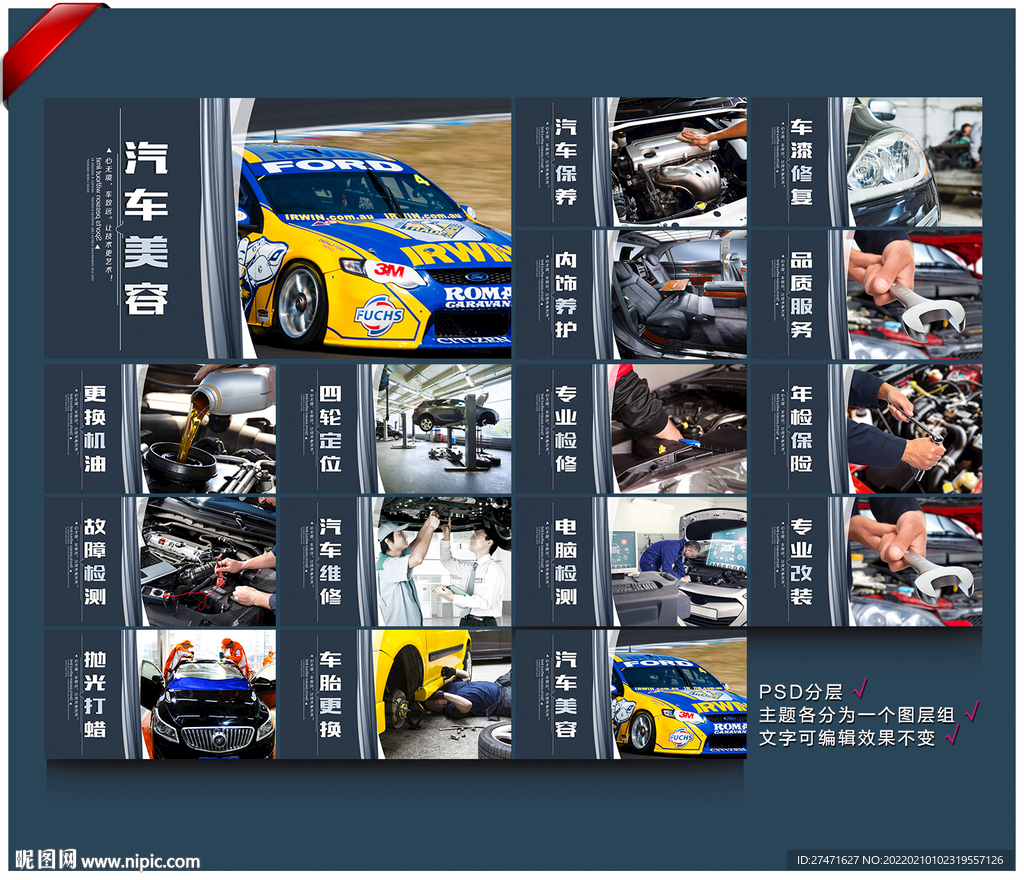Click the 年检保险 title text
This screenshot has width=1024, height=880.
tap(801, 429)
